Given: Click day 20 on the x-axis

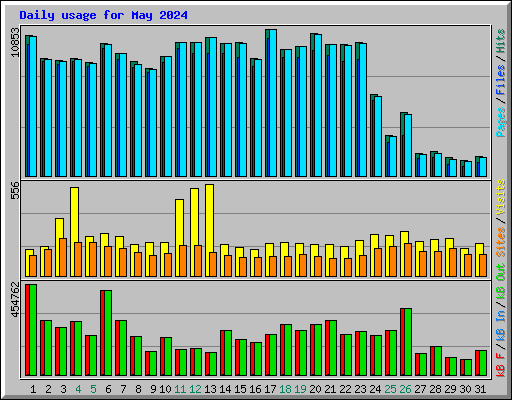Looking at the screenshot, I should [x=315, y=389].
